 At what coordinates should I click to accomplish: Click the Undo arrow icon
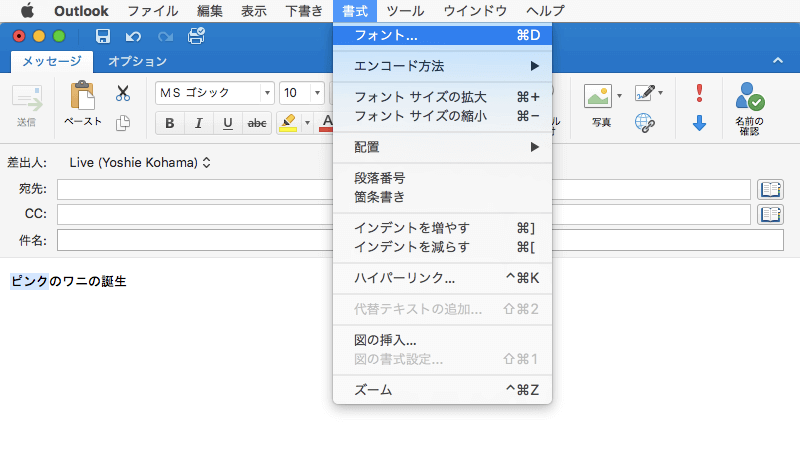click(133, 37)
